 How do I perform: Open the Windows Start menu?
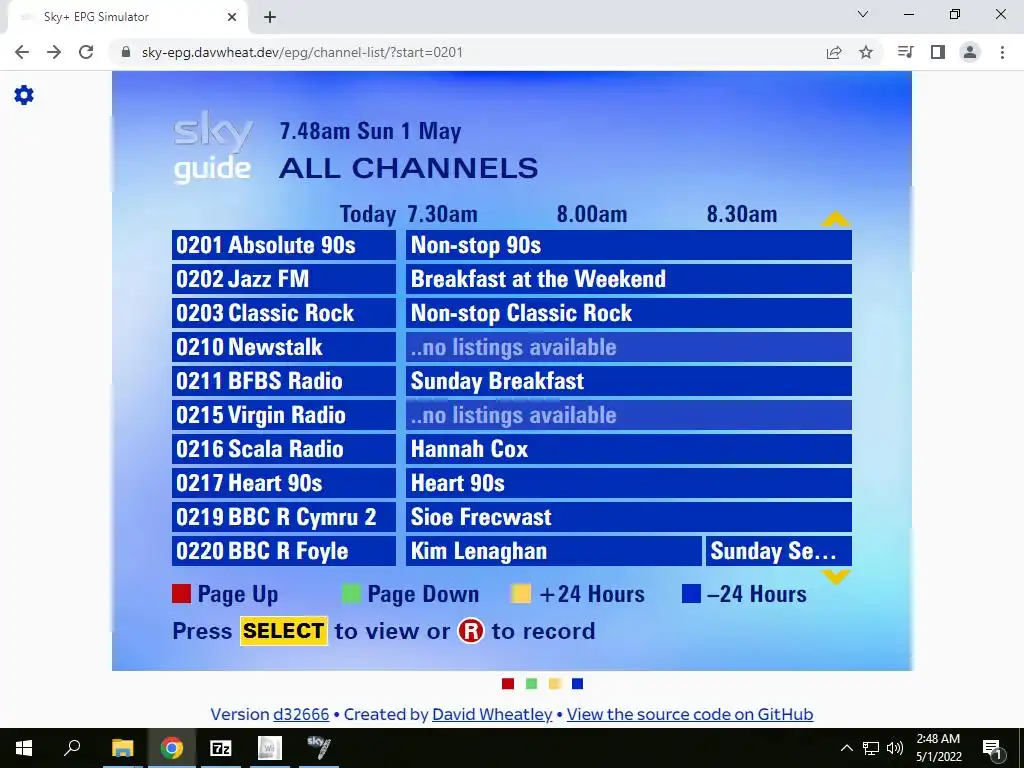click(24, 748)
